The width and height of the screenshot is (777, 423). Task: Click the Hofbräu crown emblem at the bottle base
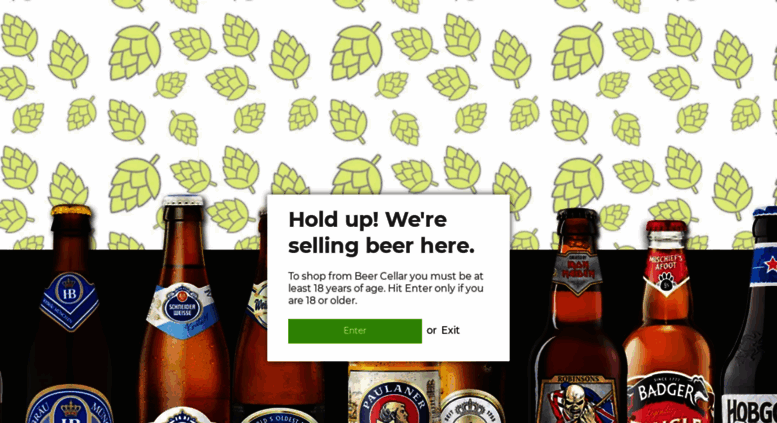pos(69,406)
